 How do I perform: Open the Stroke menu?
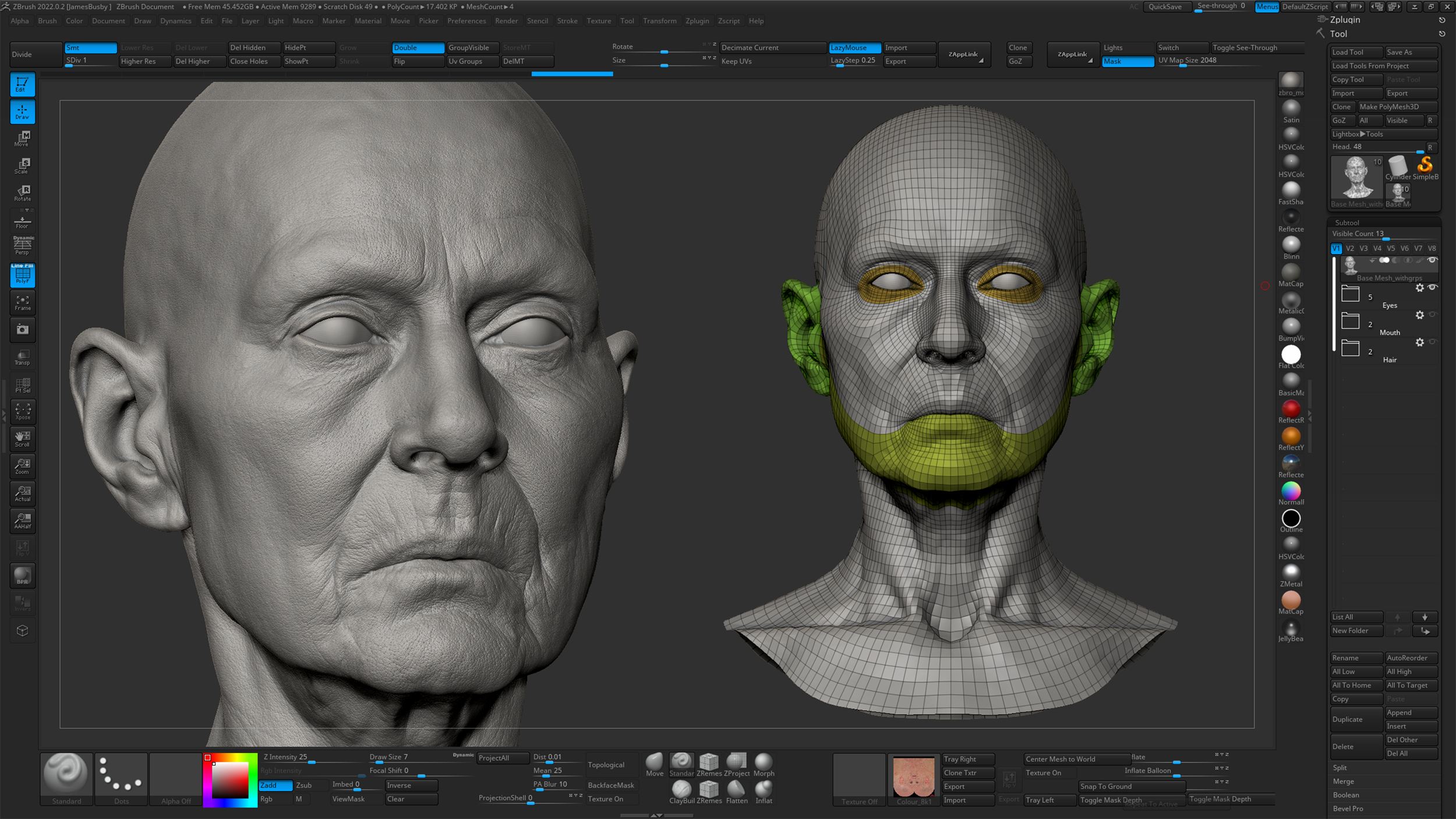pyautogui.click(x=567, y=21)
